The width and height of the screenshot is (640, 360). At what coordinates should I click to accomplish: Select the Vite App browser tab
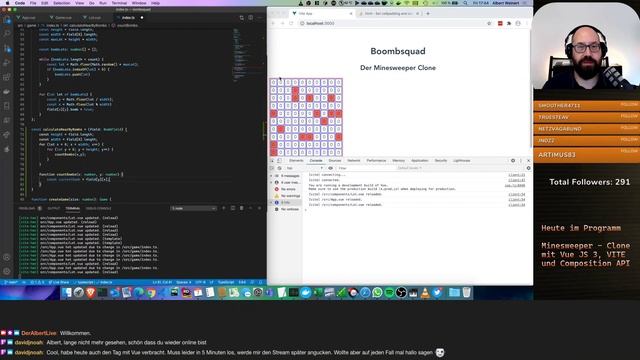[321, 13]
